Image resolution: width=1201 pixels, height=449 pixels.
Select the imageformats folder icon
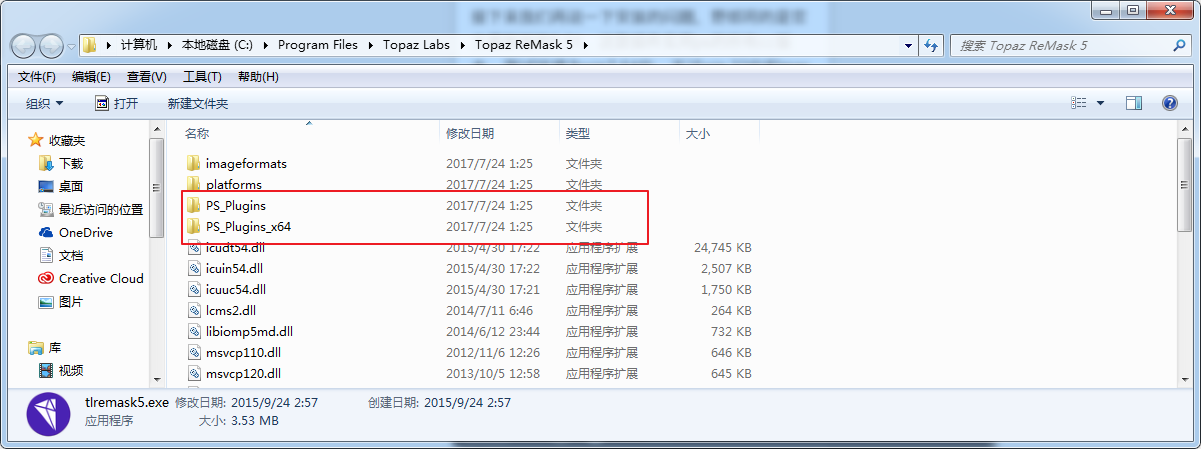[x=194, y=163]
